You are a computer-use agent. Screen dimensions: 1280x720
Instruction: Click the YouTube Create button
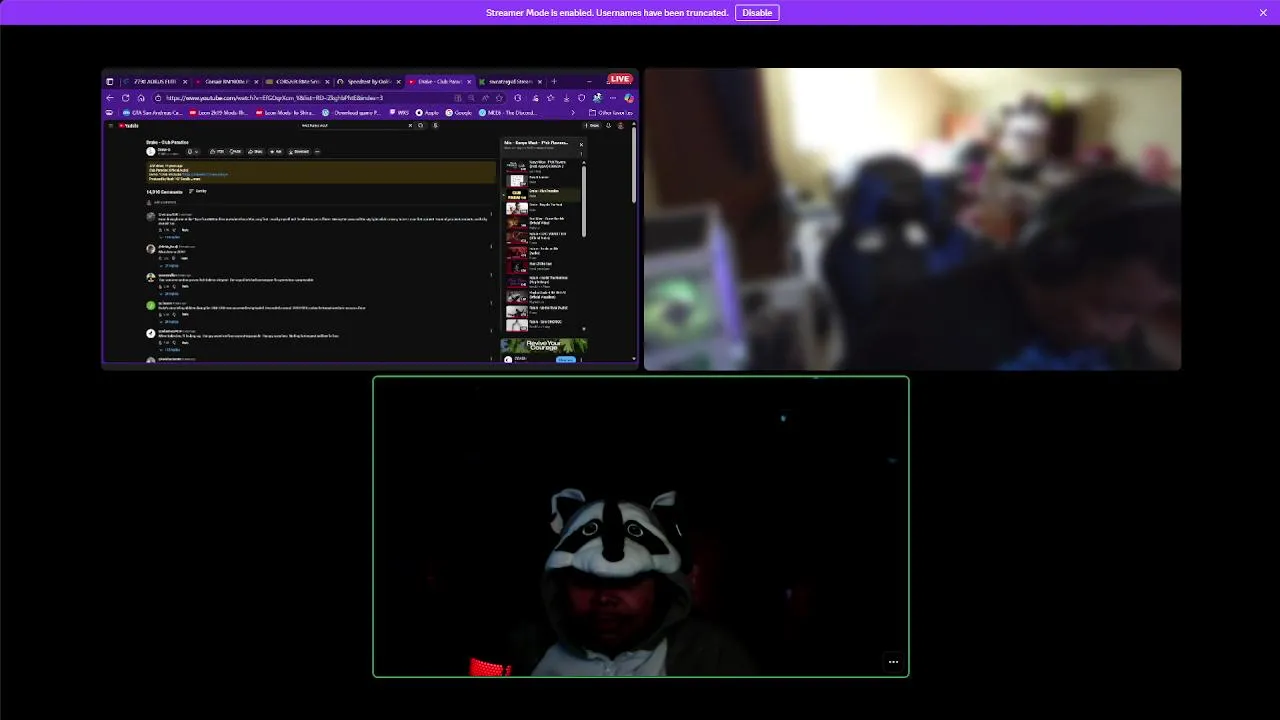click(x=593, y=125)
